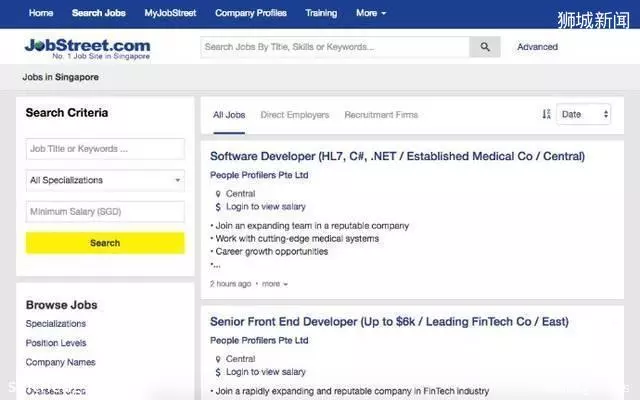640x400 pixels.
Task: Click the 'Search Criteria' heading
Action: (67, 113)
